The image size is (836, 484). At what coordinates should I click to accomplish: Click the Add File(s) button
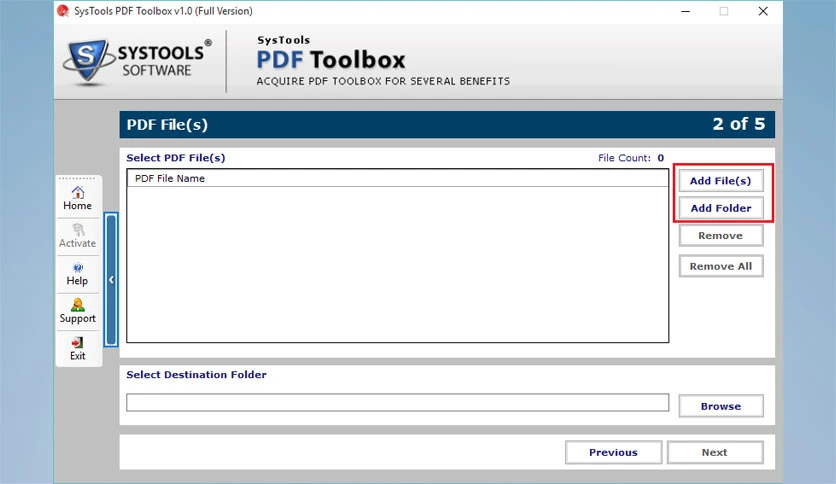click(x=721, y=181)
